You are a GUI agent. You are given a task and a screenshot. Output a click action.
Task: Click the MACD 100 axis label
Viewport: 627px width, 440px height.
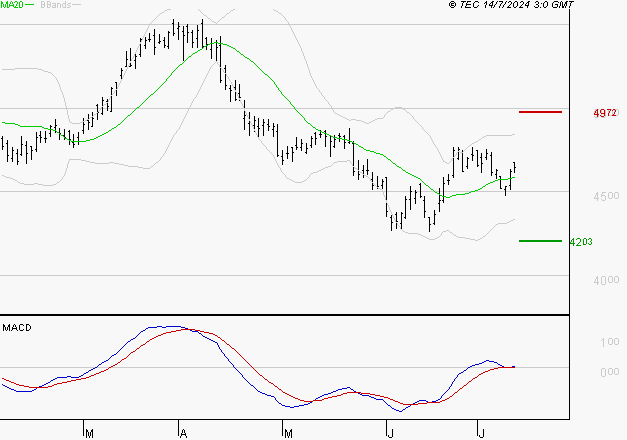tap(609, 342)
